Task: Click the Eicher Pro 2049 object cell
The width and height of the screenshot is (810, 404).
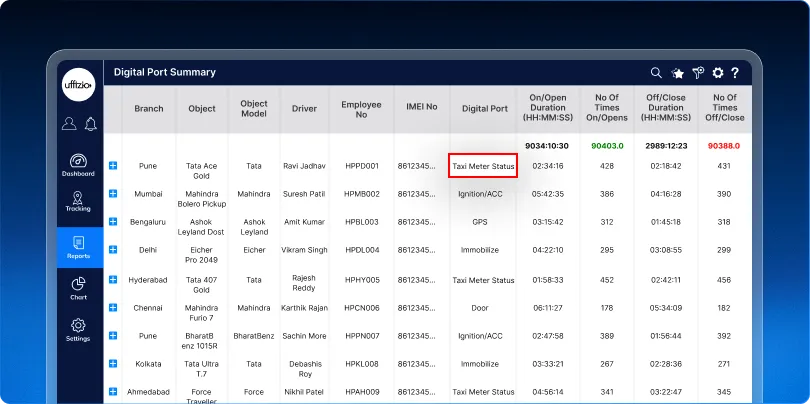Action: (x=201, y=255)
